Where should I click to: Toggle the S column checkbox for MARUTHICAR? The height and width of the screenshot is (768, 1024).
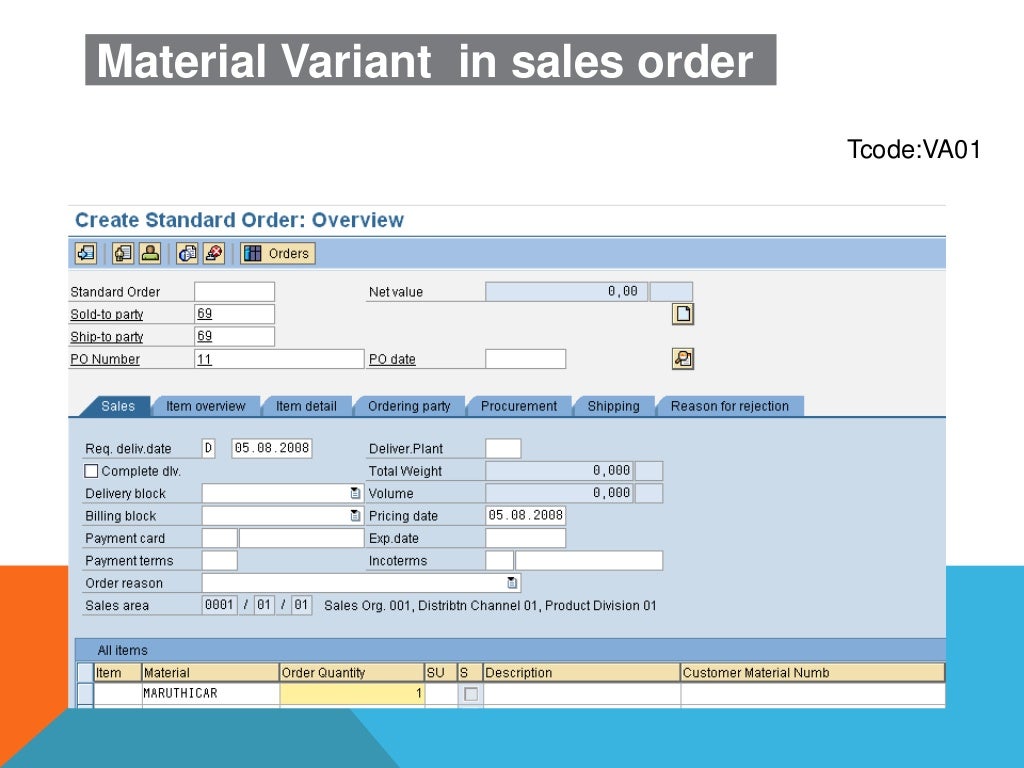[470, 694]
